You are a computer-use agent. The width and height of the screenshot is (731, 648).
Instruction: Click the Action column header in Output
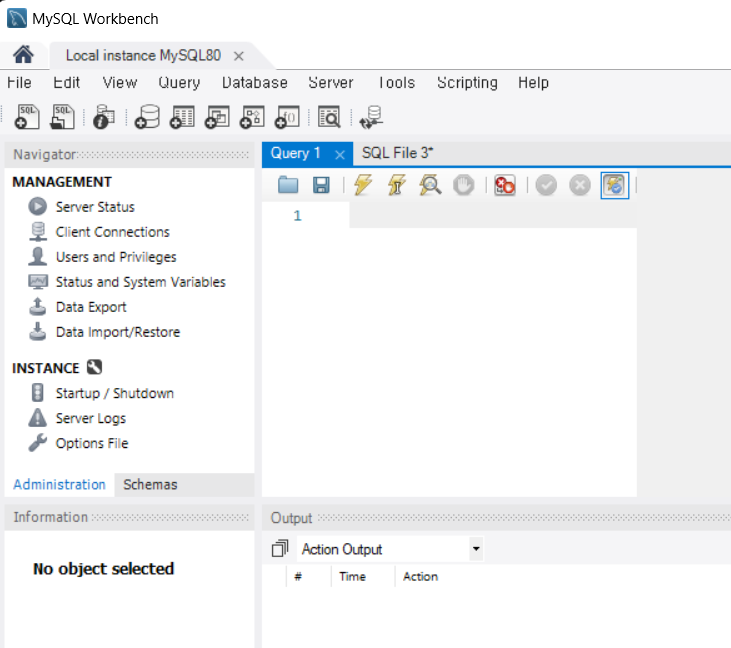coord(420,577)
